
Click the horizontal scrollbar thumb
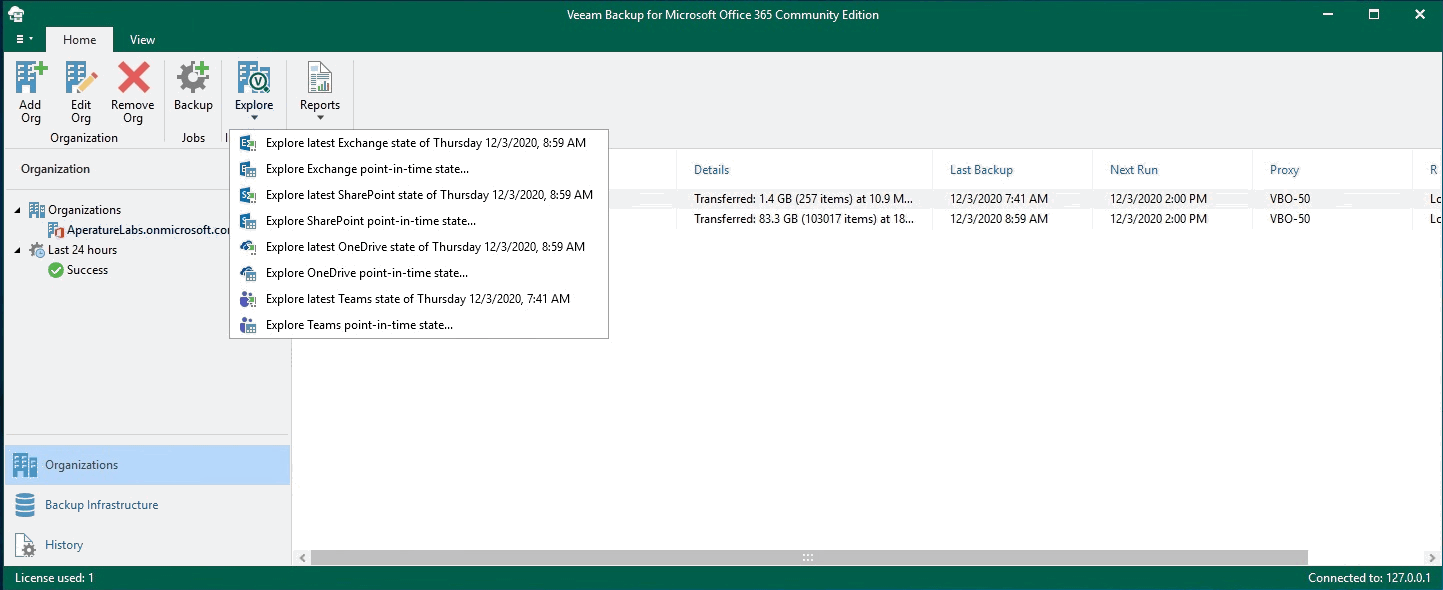coord(808,557)
